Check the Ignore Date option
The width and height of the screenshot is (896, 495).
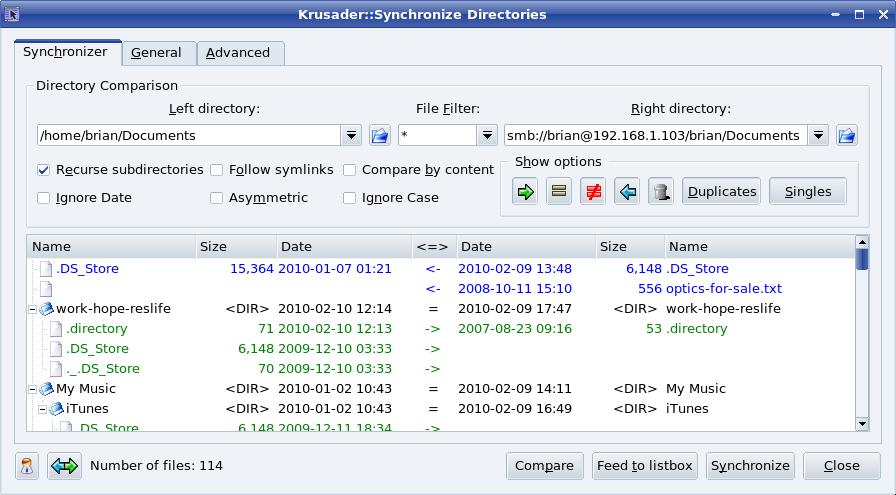pos(43,198)
